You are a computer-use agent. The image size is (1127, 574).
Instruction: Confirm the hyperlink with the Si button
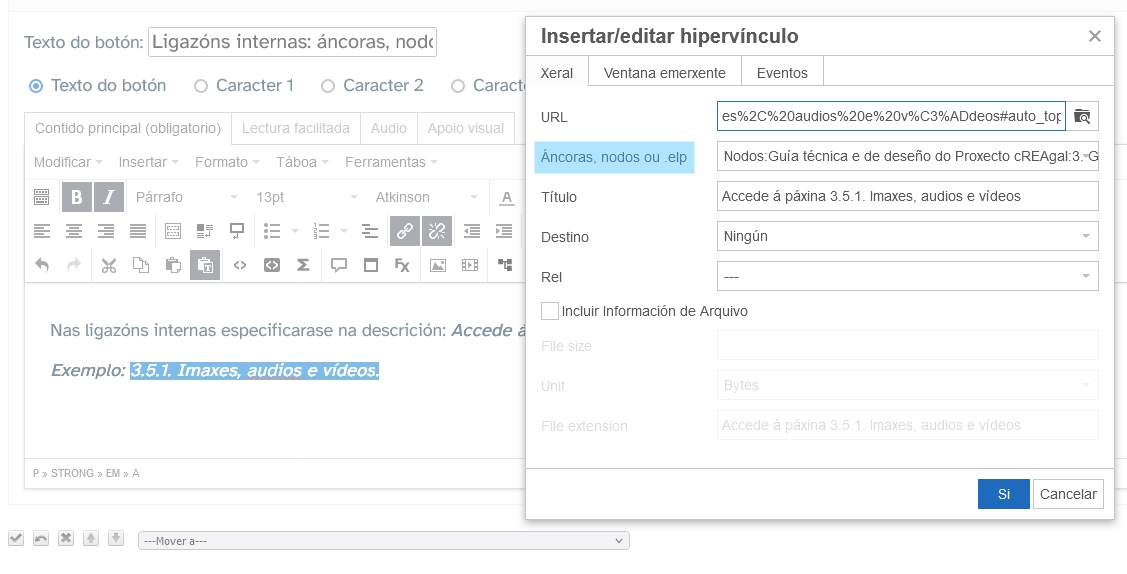pyautogui.click(x=1003, y=494)
